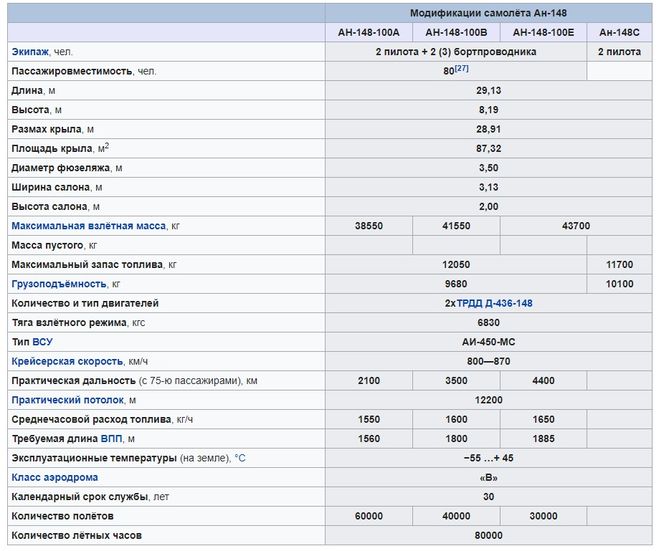The image size is (659, 551).
Task: Click range value 3500
Action: (456, 380)
